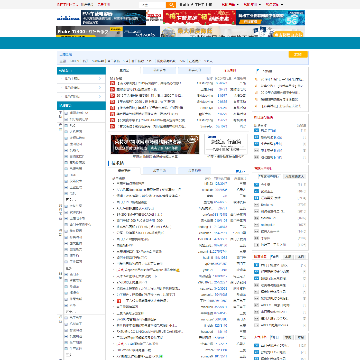Viewport: 360px width, 360px height.
Task: Open the blue 5G banner advertisement
Action: click(x=270, y=18)
